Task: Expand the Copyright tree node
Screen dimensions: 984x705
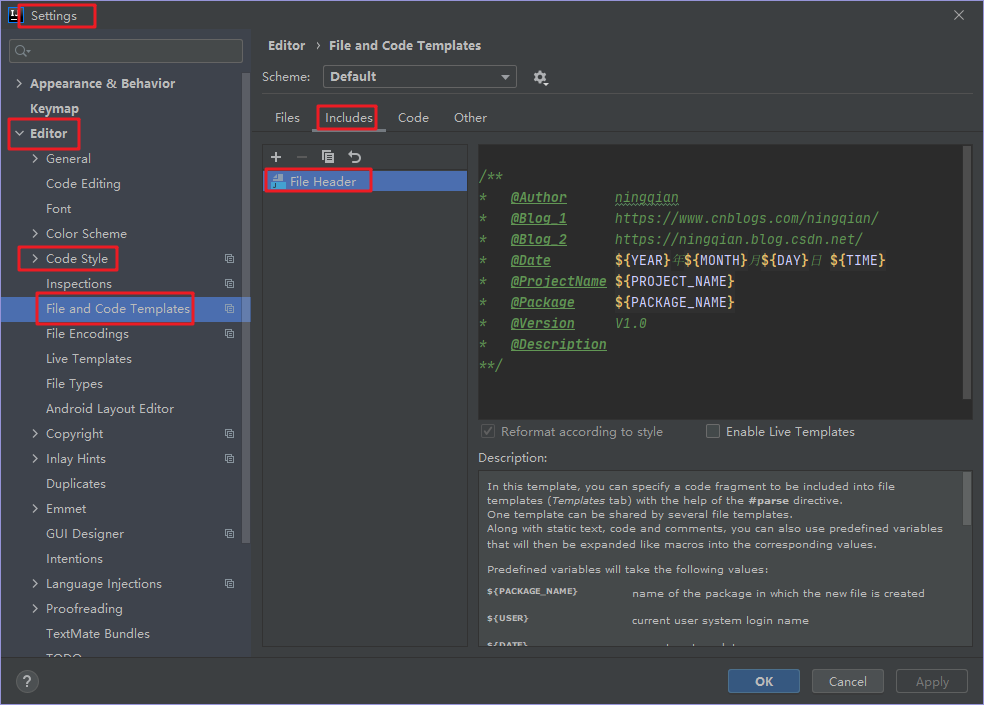Action: (33, 433)
